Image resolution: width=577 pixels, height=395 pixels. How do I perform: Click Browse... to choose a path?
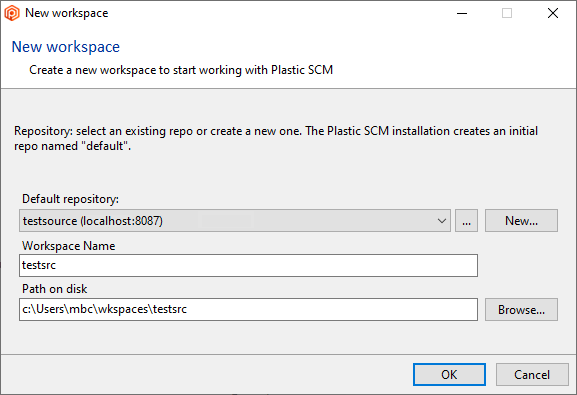[521, 310]
